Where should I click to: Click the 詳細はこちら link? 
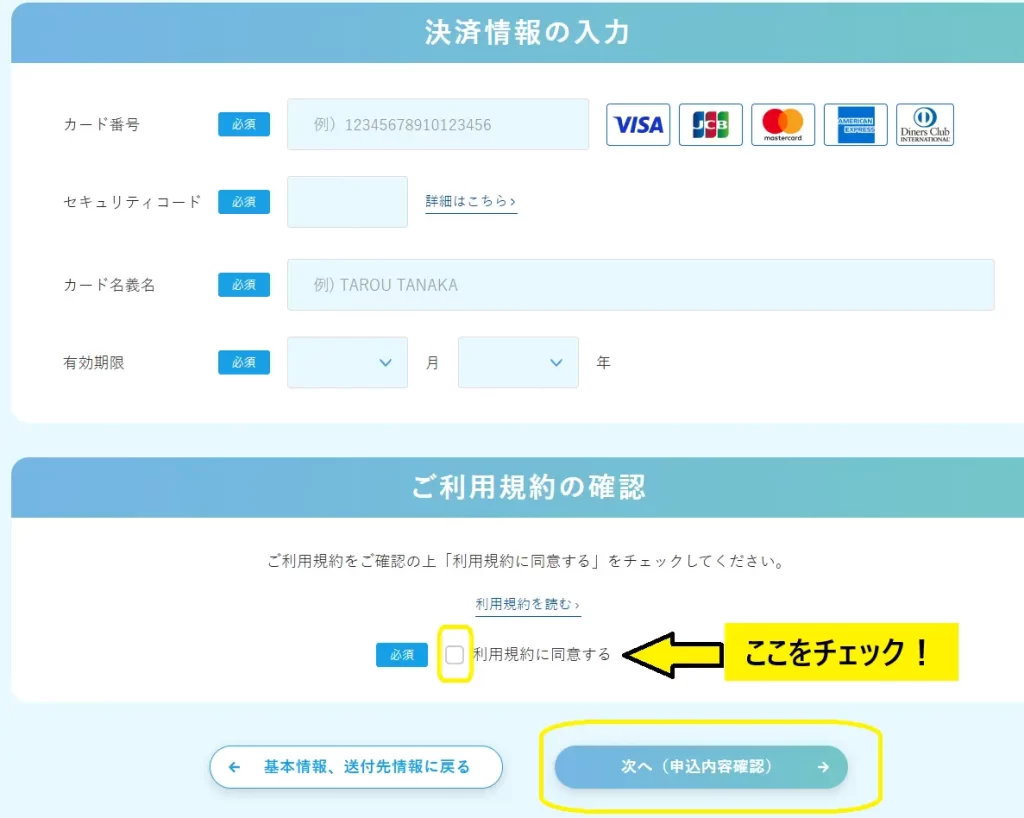pyautogui.click(x=470, y=201)
